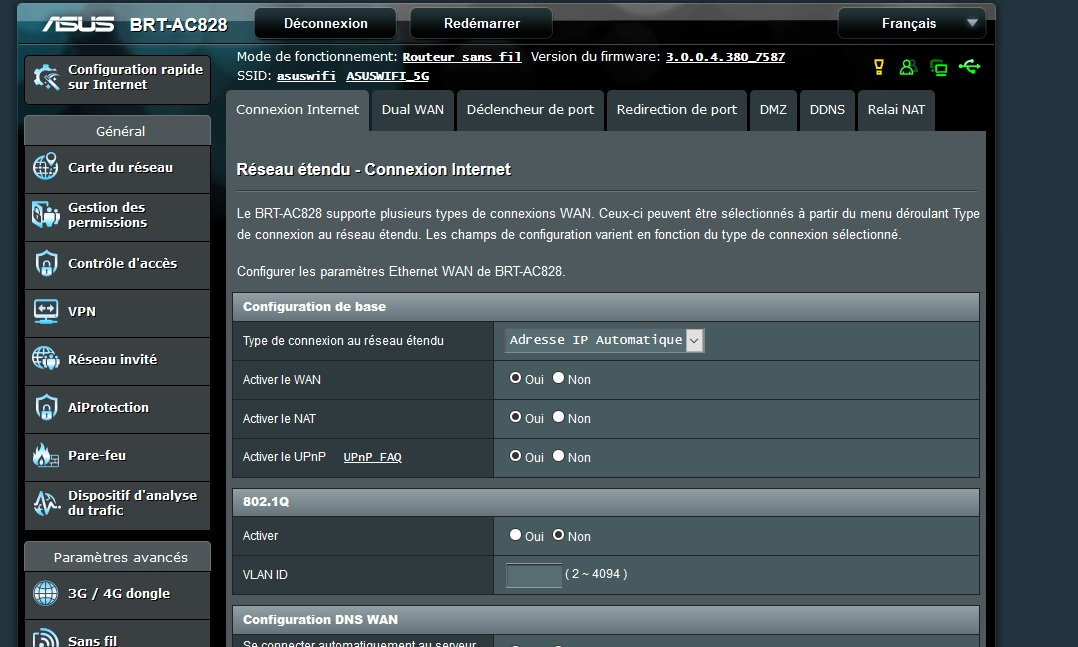Click the Configuration de base section header
The image size is (1078, 647).
(x=606, y=307)
